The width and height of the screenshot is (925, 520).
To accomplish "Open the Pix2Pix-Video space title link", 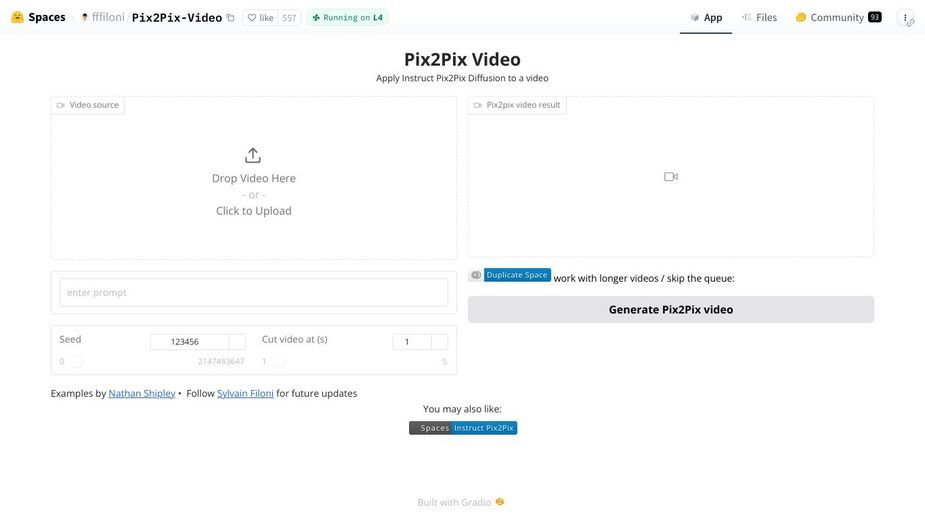I will coord(177,18).
